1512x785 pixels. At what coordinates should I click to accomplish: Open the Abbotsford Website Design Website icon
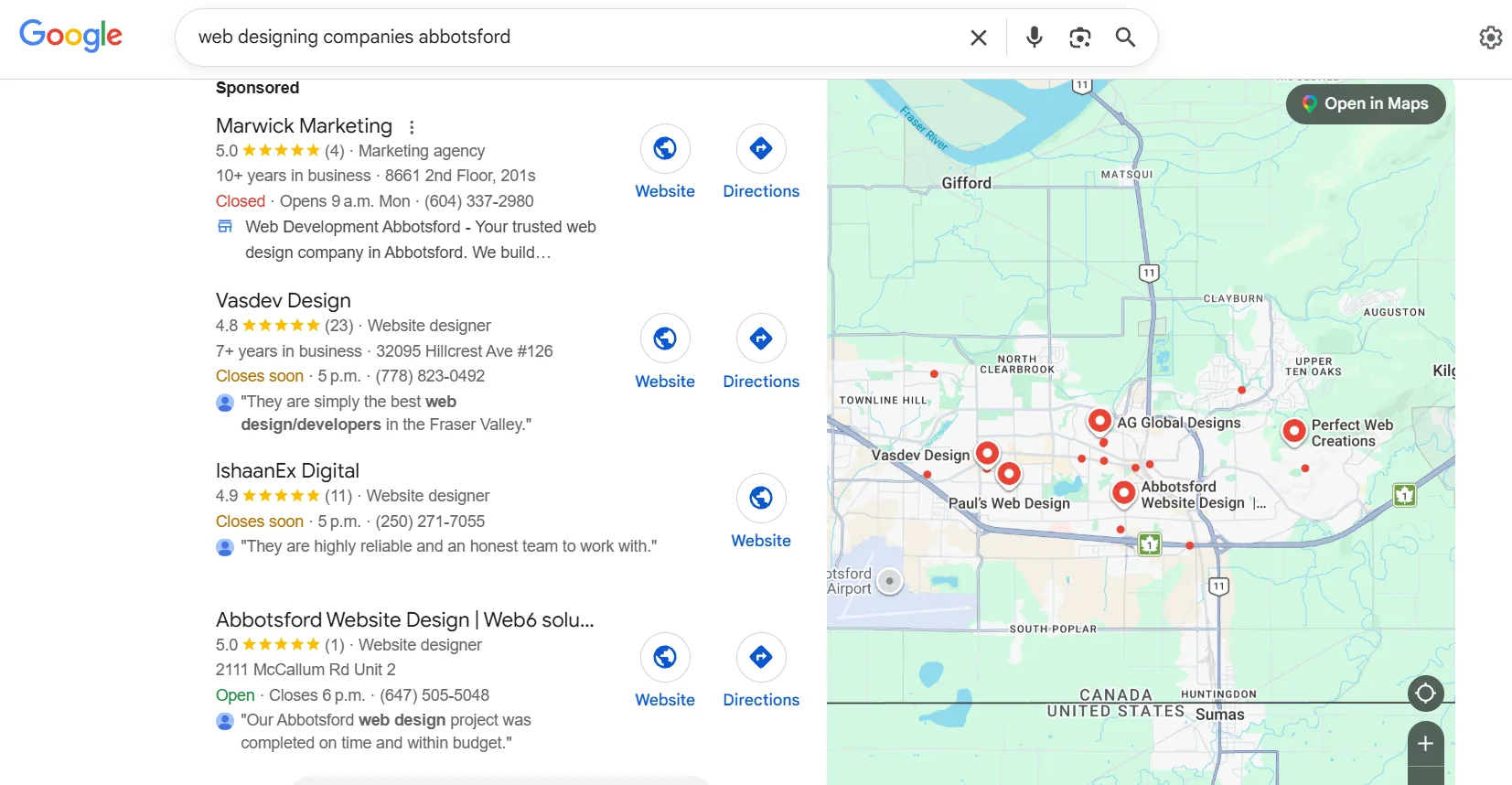click(665, 657)
